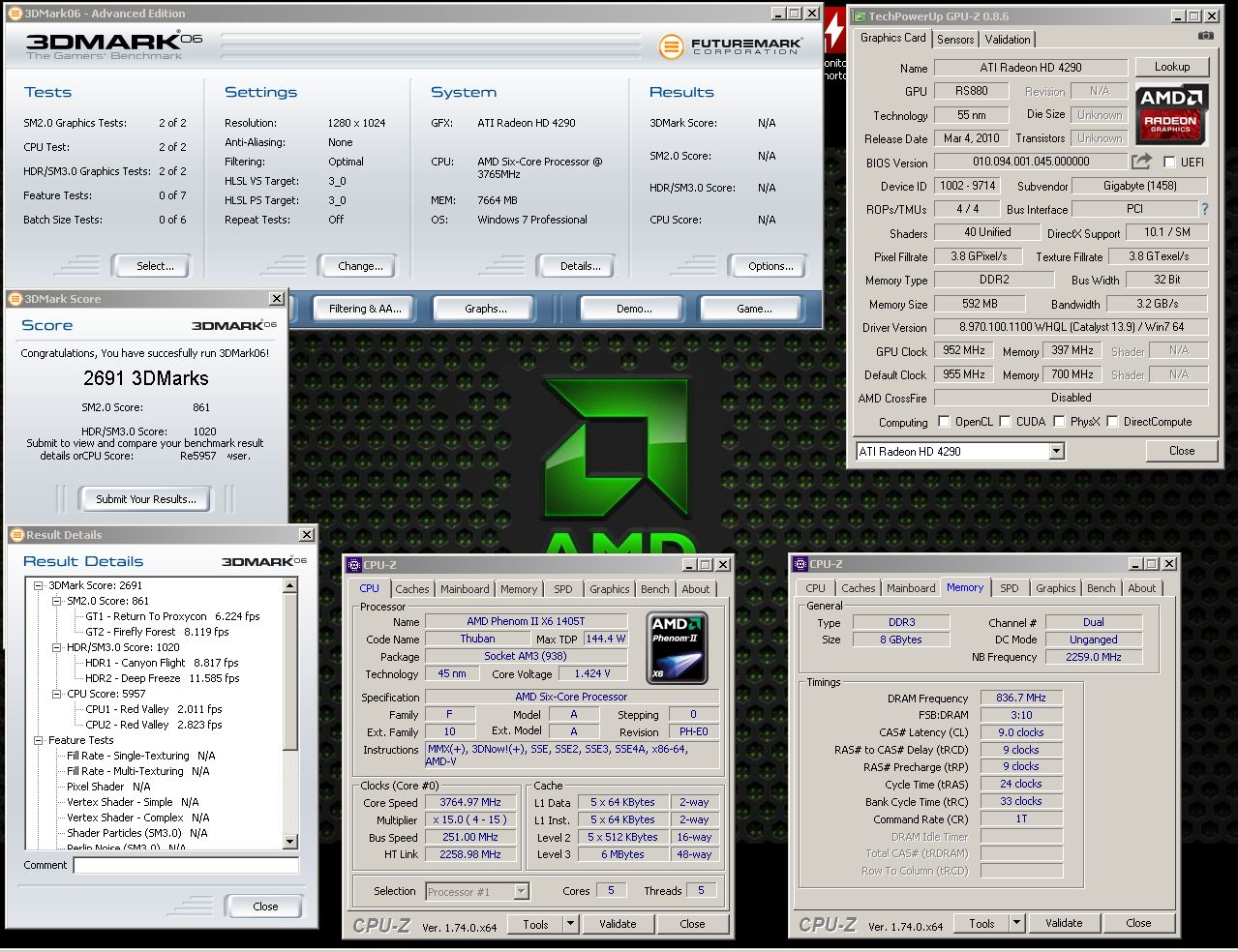This screenshot has height=952, width=1238.
Task: Click the Submit Your Results... button
Action: [x=146, y=499]
